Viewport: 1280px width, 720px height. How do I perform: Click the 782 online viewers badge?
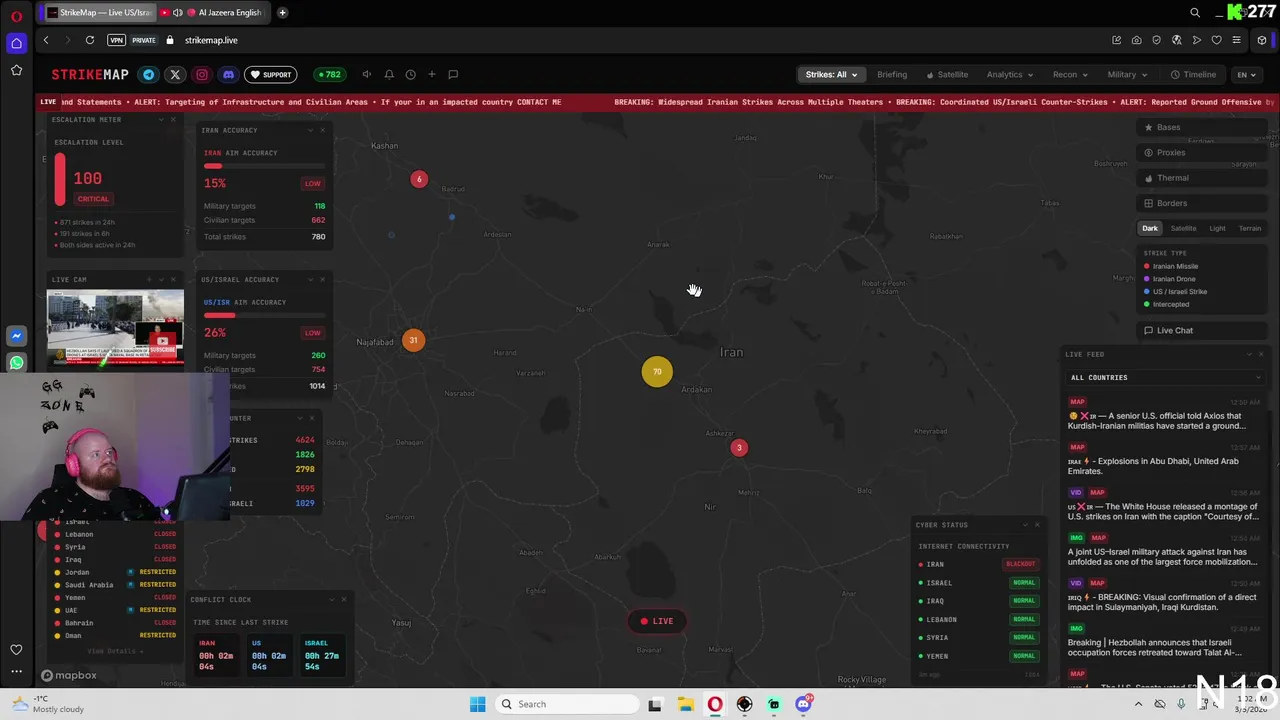point(328,74)
